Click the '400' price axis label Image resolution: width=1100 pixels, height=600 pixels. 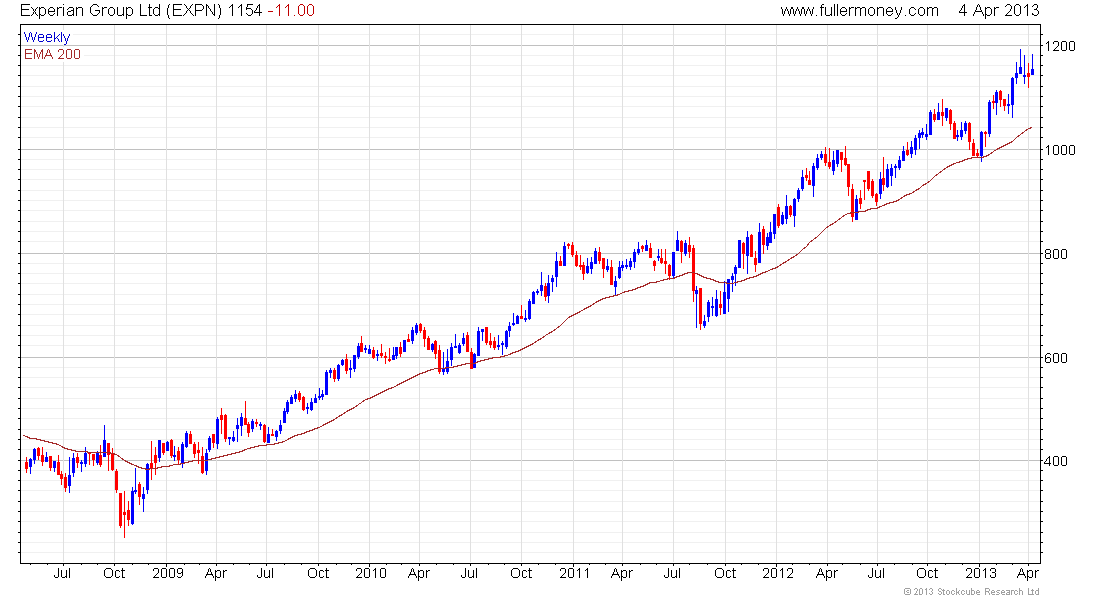point(1056,461)
